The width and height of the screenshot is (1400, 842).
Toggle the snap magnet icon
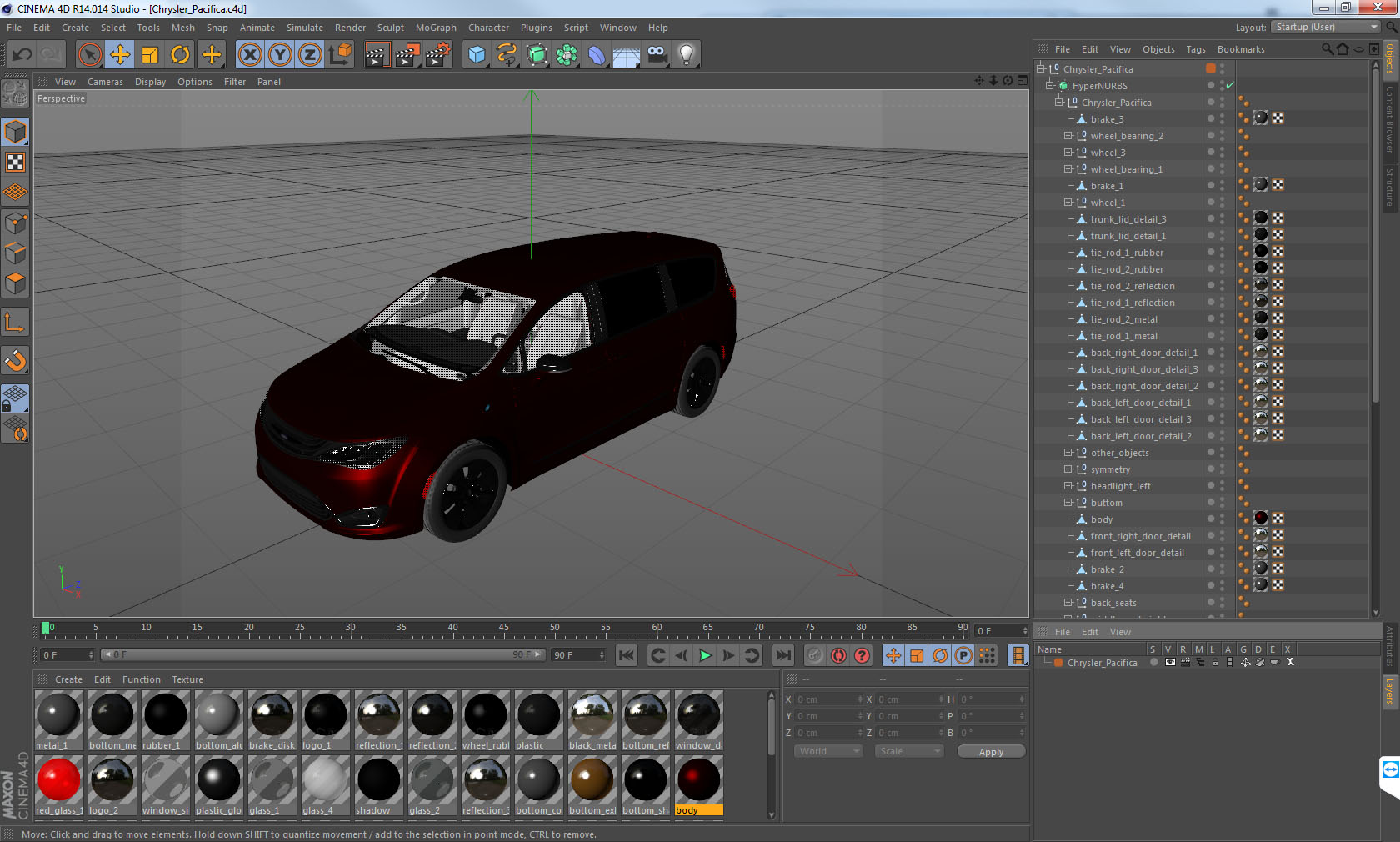click(x=16, y=361)
